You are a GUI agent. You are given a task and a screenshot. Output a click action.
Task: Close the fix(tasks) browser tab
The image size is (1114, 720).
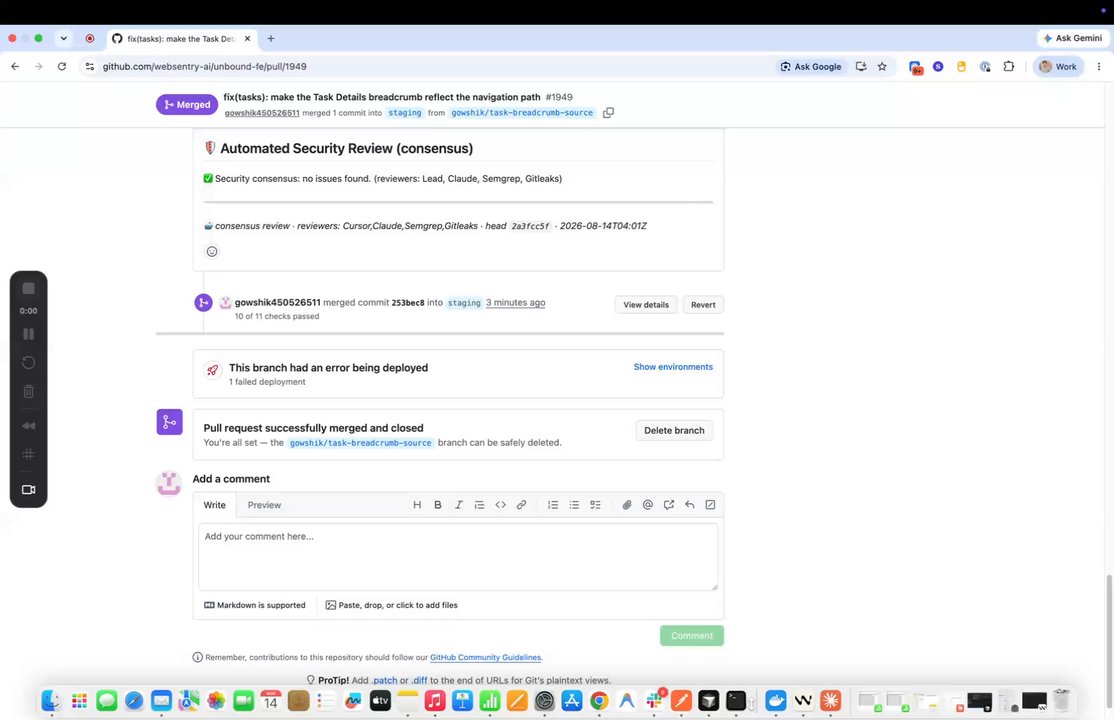pos(247,38)
